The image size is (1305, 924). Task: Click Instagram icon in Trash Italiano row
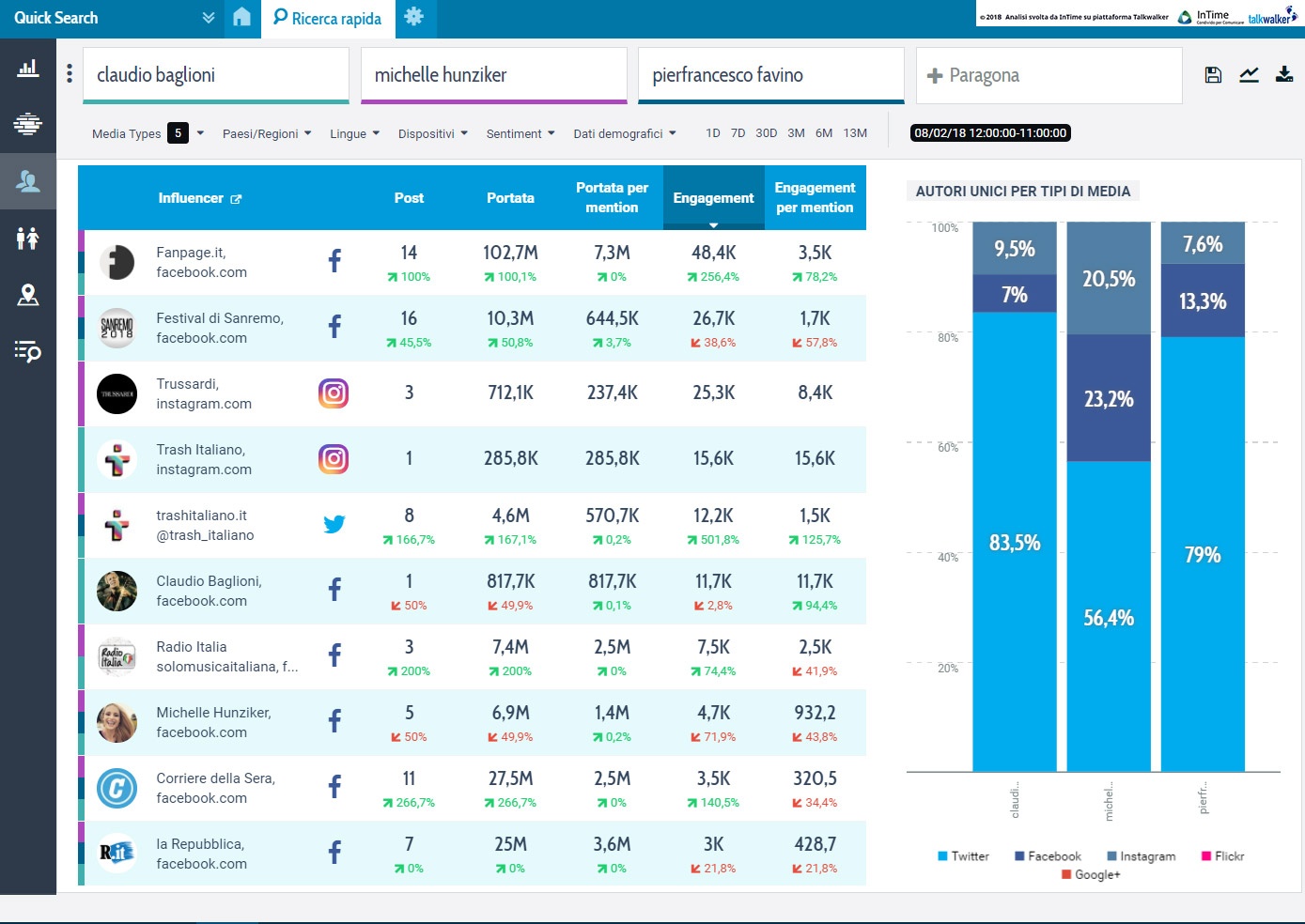(334, 458)
